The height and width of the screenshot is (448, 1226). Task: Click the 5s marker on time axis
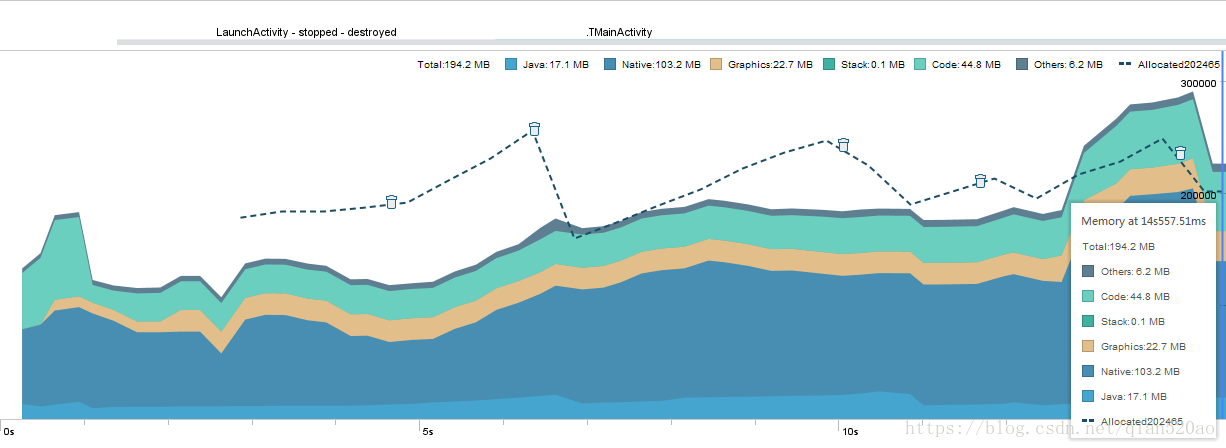(428, 432)
